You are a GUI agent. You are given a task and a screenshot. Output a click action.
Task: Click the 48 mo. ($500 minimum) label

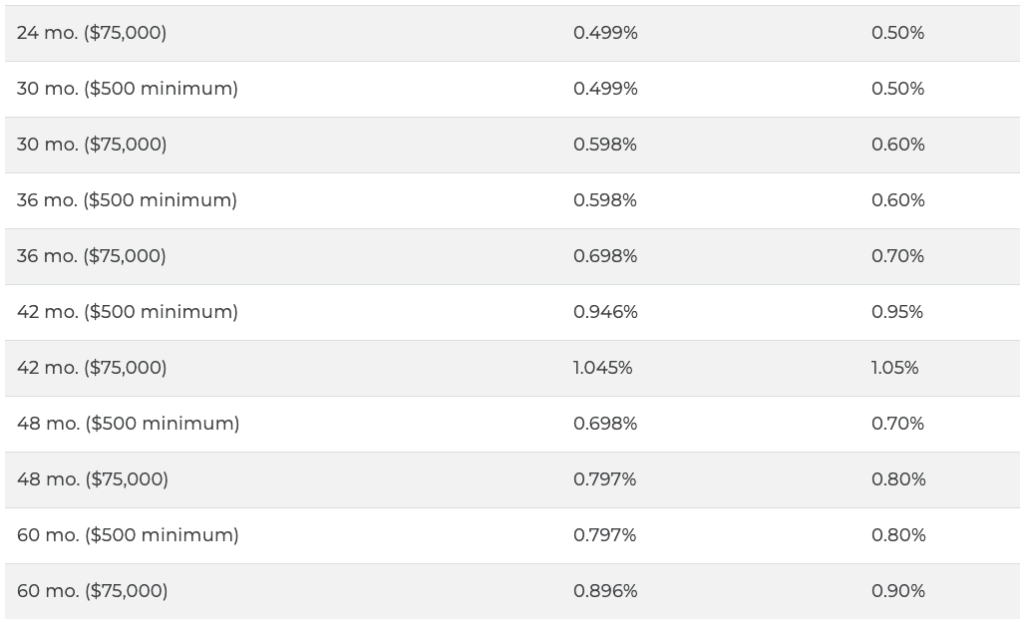(x=128, y=423)
